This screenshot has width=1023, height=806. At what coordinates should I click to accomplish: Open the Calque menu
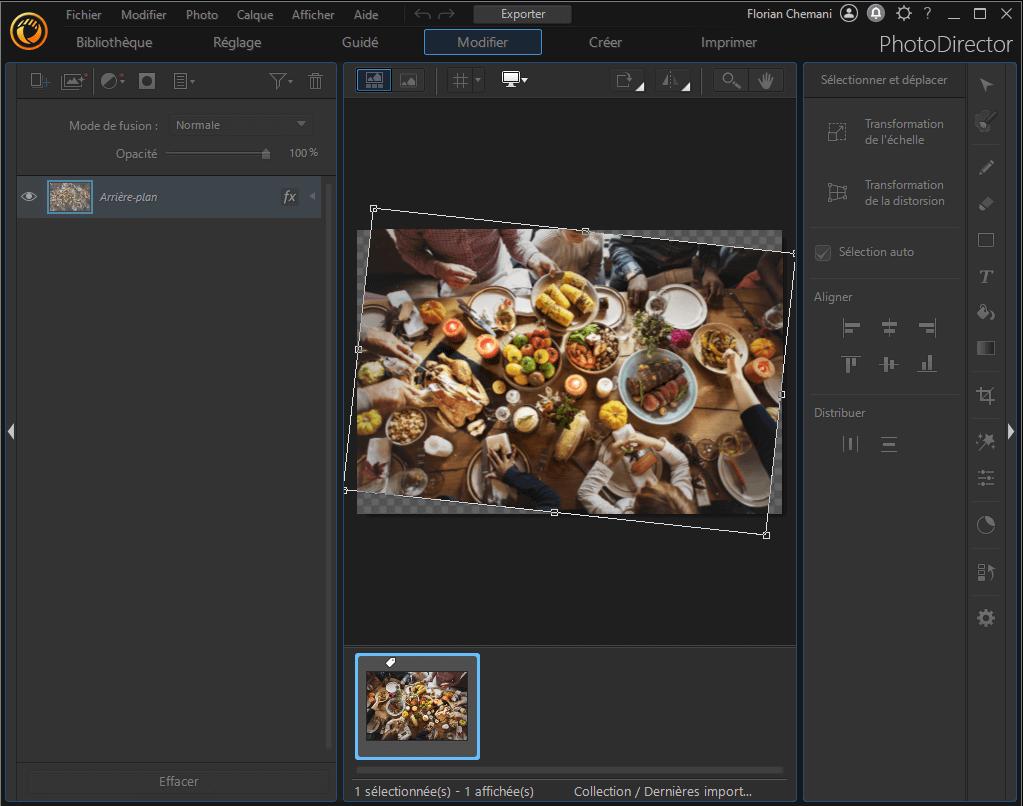pos(255,15)
